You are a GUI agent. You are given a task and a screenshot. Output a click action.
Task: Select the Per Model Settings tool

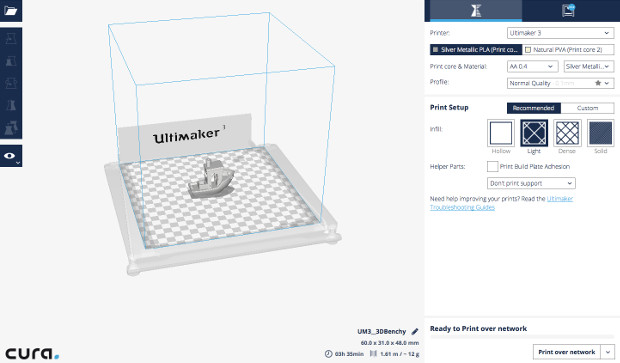(11, 128)
